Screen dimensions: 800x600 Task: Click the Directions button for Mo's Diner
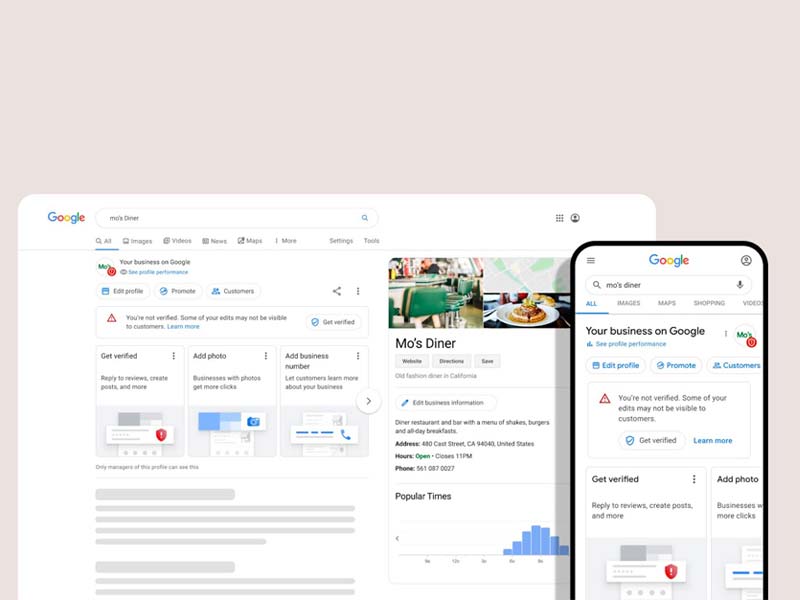coord(452,361)
